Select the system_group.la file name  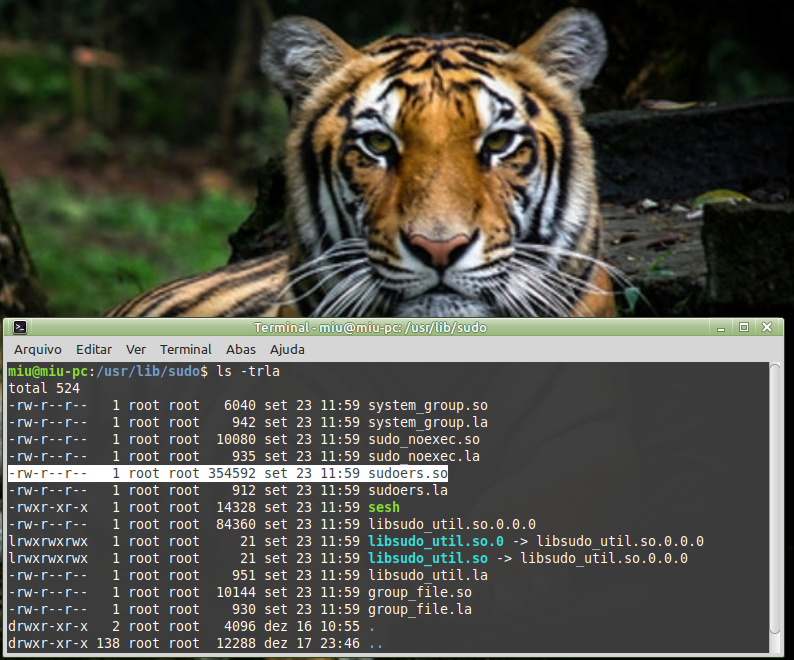coord(428,422)
